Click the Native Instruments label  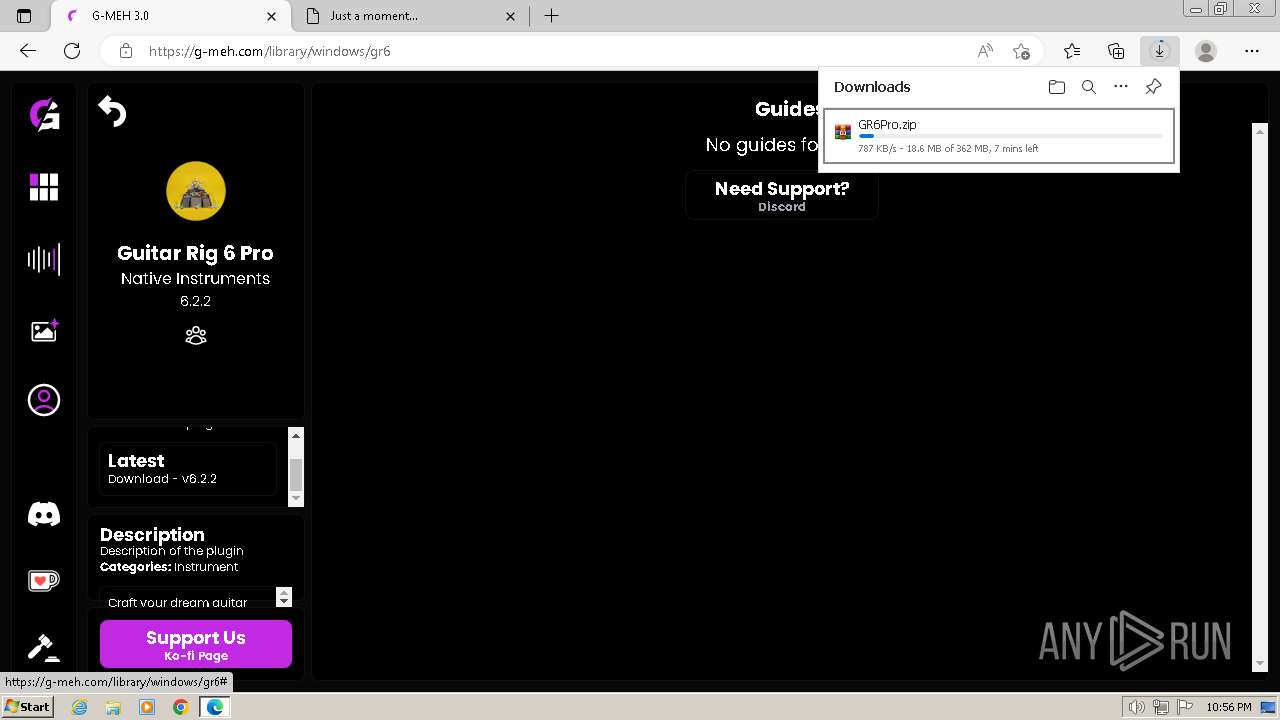pos(195,279)
